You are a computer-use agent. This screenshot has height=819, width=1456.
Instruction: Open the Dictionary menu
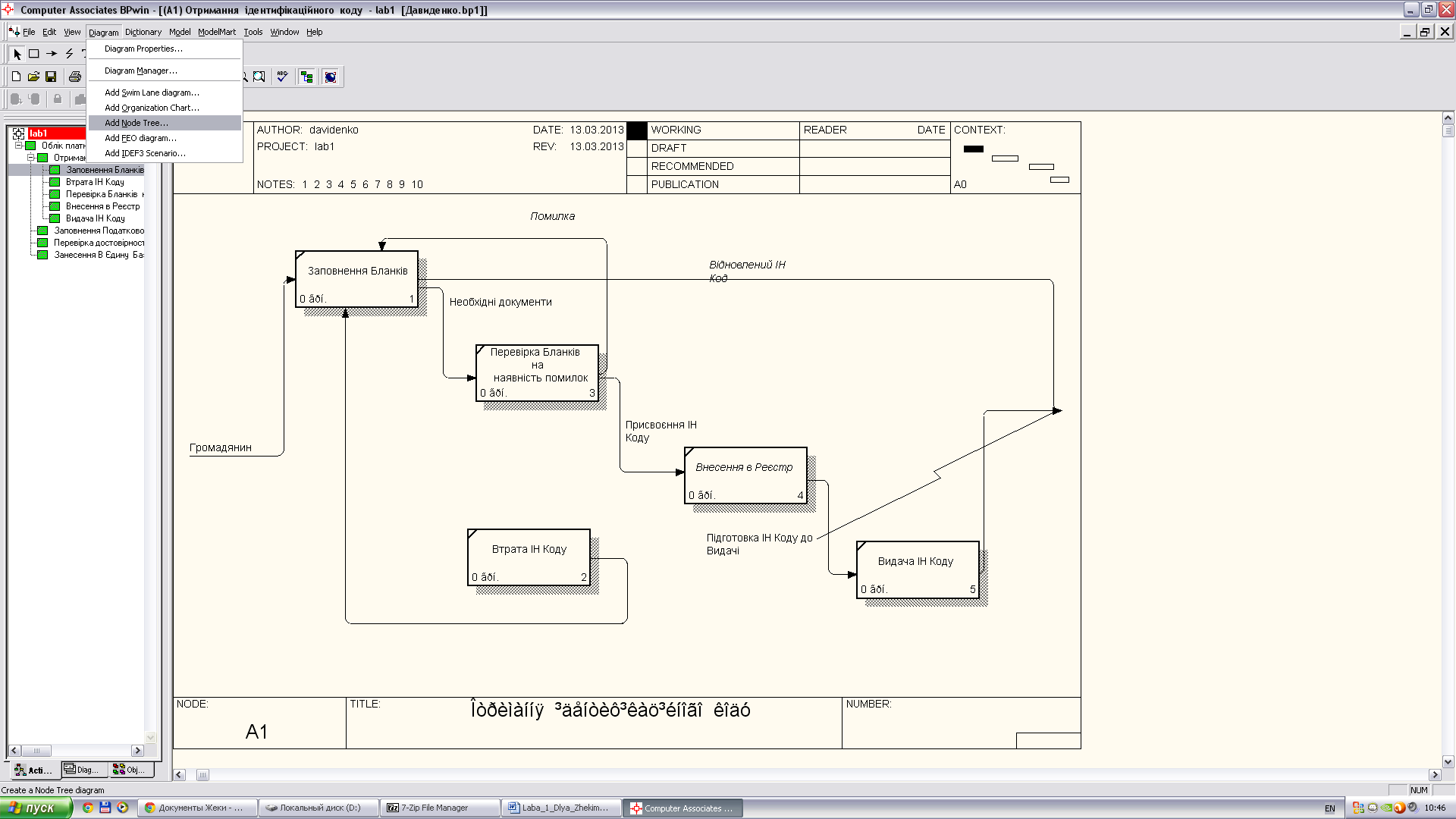click(x=143, y=32)
